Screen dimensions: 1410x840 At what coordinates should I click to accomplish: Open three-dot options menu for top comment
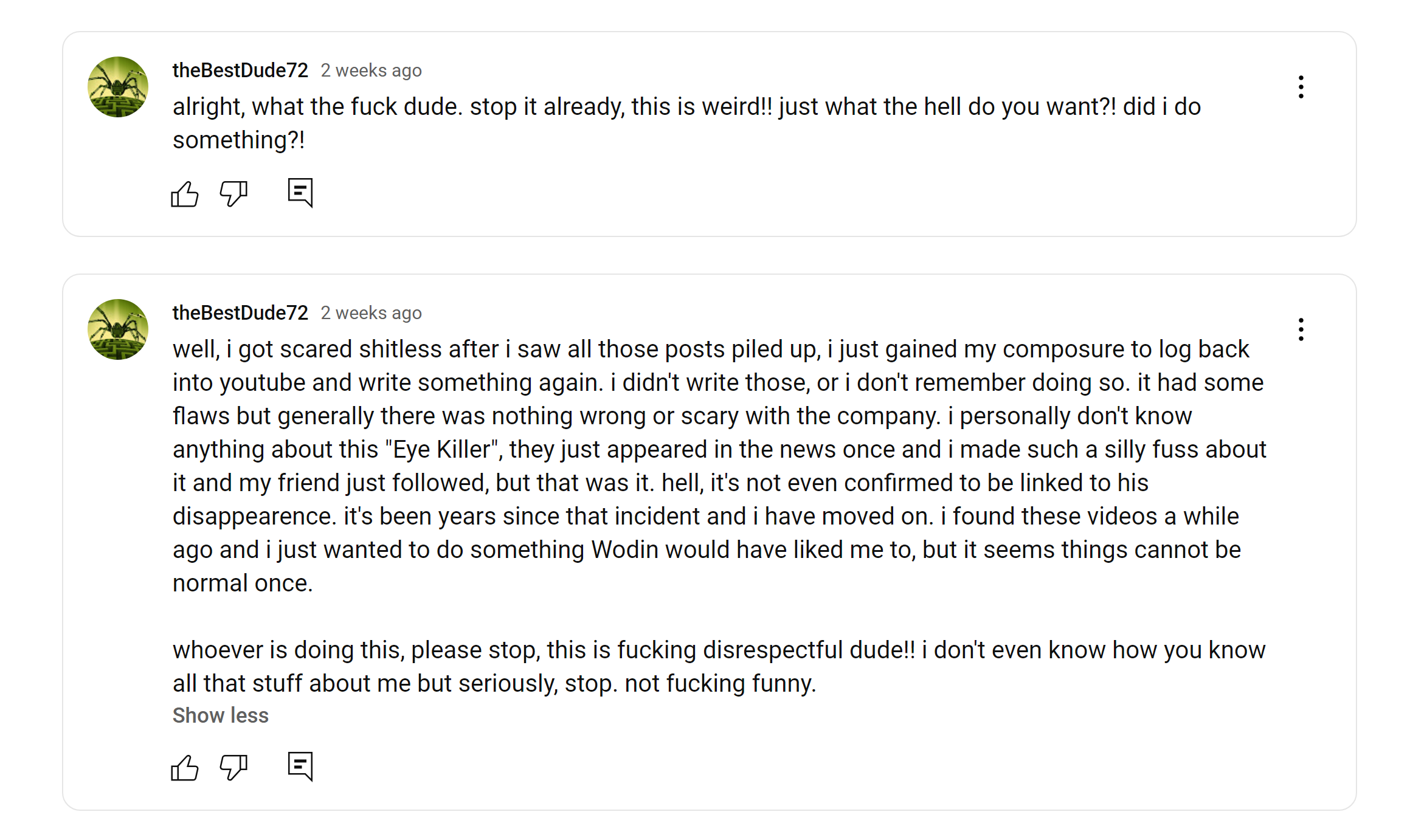point(1301,87)
